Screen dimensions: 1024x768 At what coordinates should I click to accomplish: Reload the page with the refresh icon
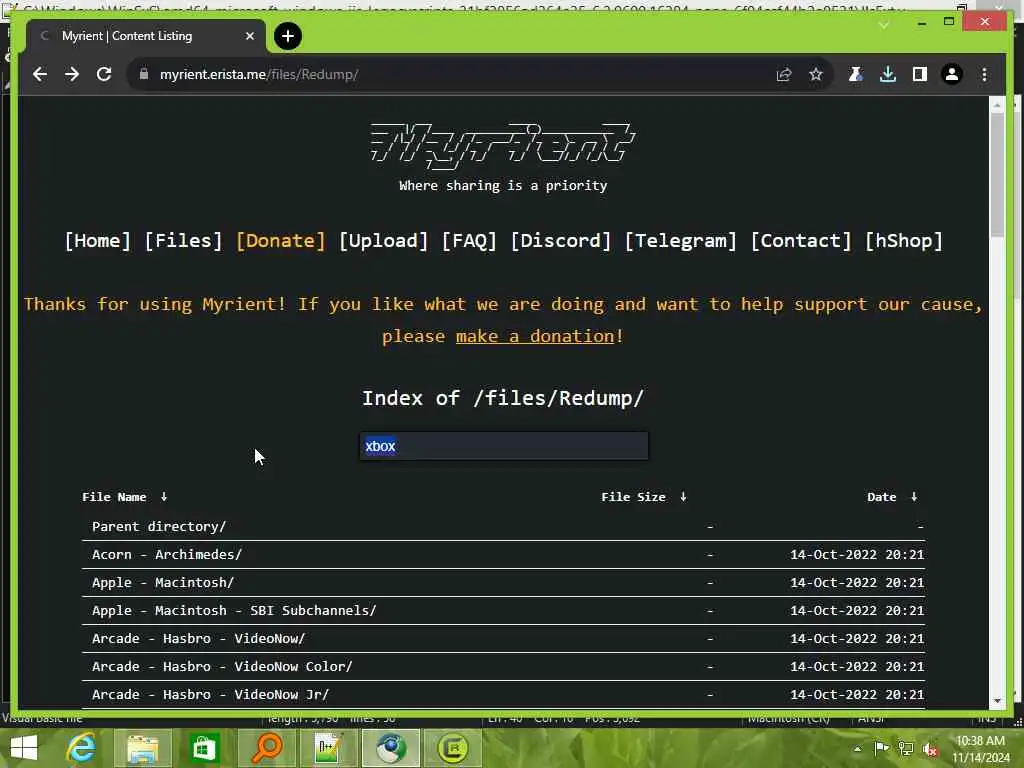click(x=104, y=74)
